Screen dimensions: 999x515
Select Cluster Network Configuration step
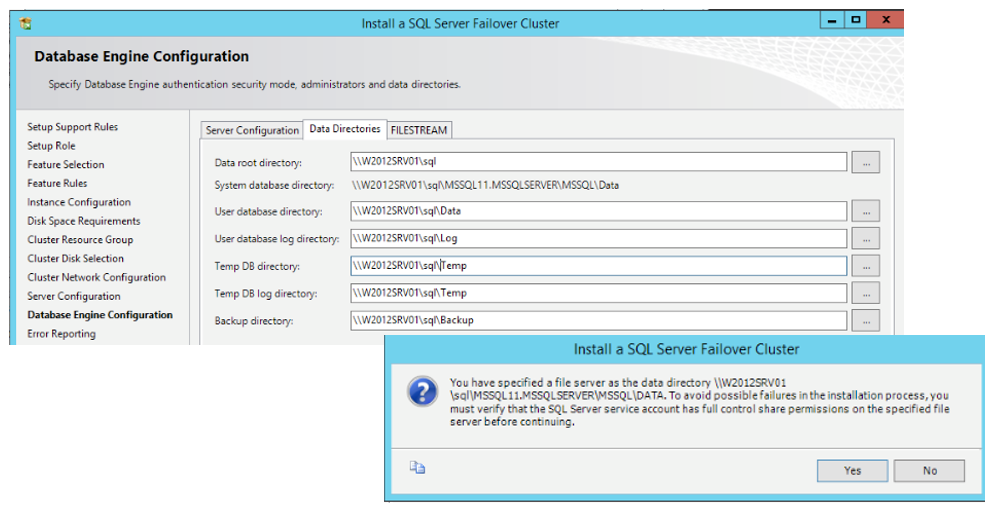click(x=97, y=277)
